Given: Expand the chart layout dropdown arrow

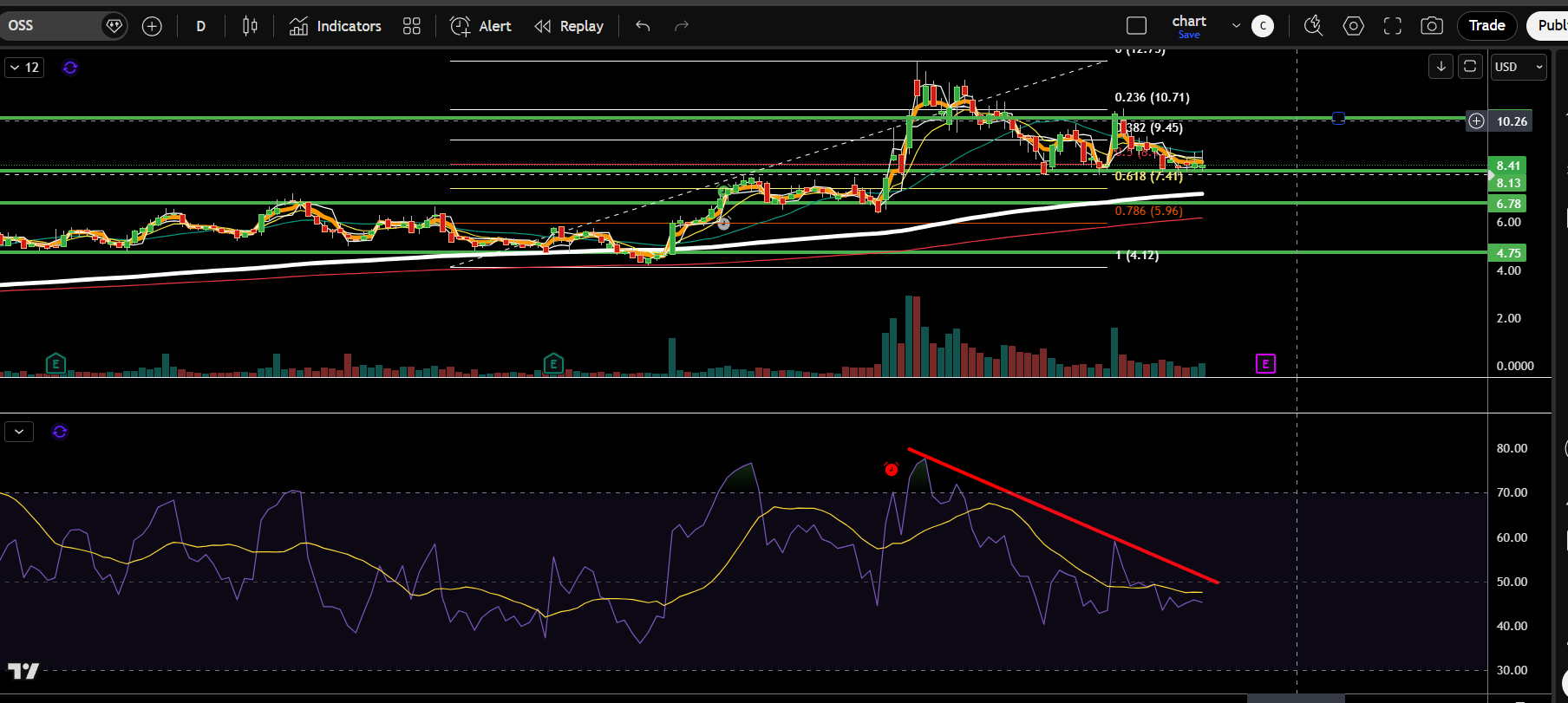Looking at the screenshot, I should pos(1236,26).
